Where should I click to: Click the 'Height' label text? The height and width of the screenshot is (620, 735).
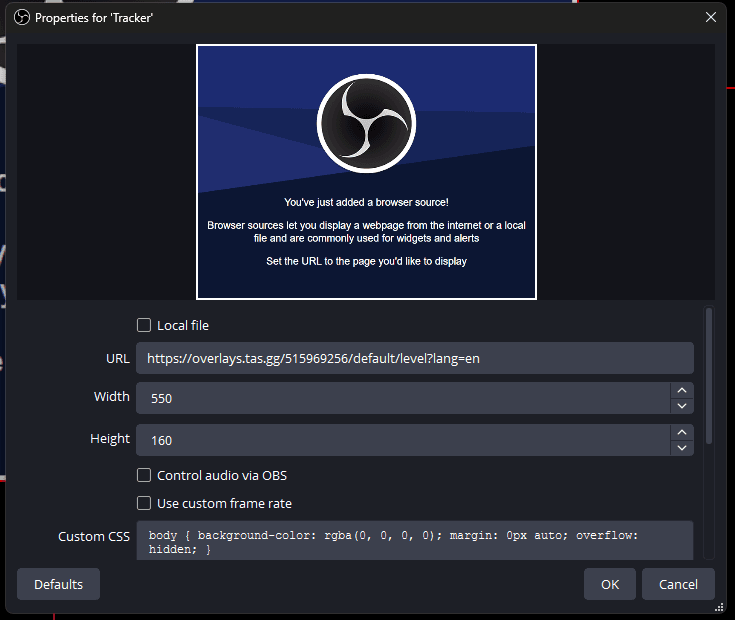[x=110, y=439]
